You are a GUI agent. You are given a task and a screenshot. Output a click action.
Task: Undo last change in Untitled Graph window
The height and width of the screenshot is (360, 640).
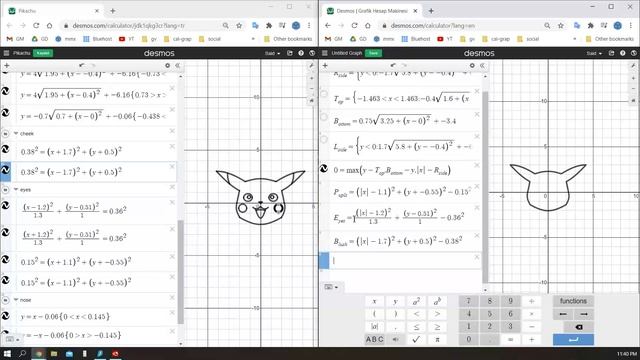point(393,65)
